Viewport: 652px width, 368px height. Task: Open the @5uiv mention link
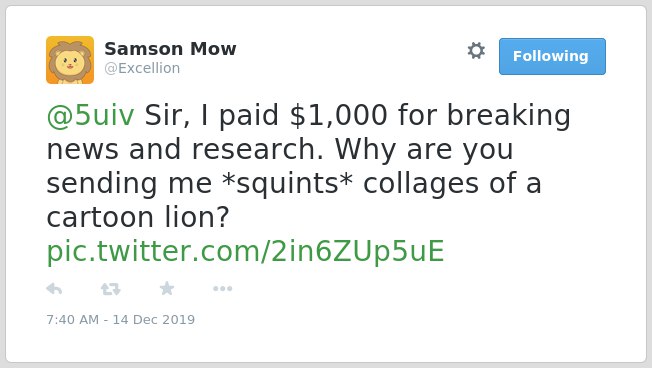click(90, 115)
